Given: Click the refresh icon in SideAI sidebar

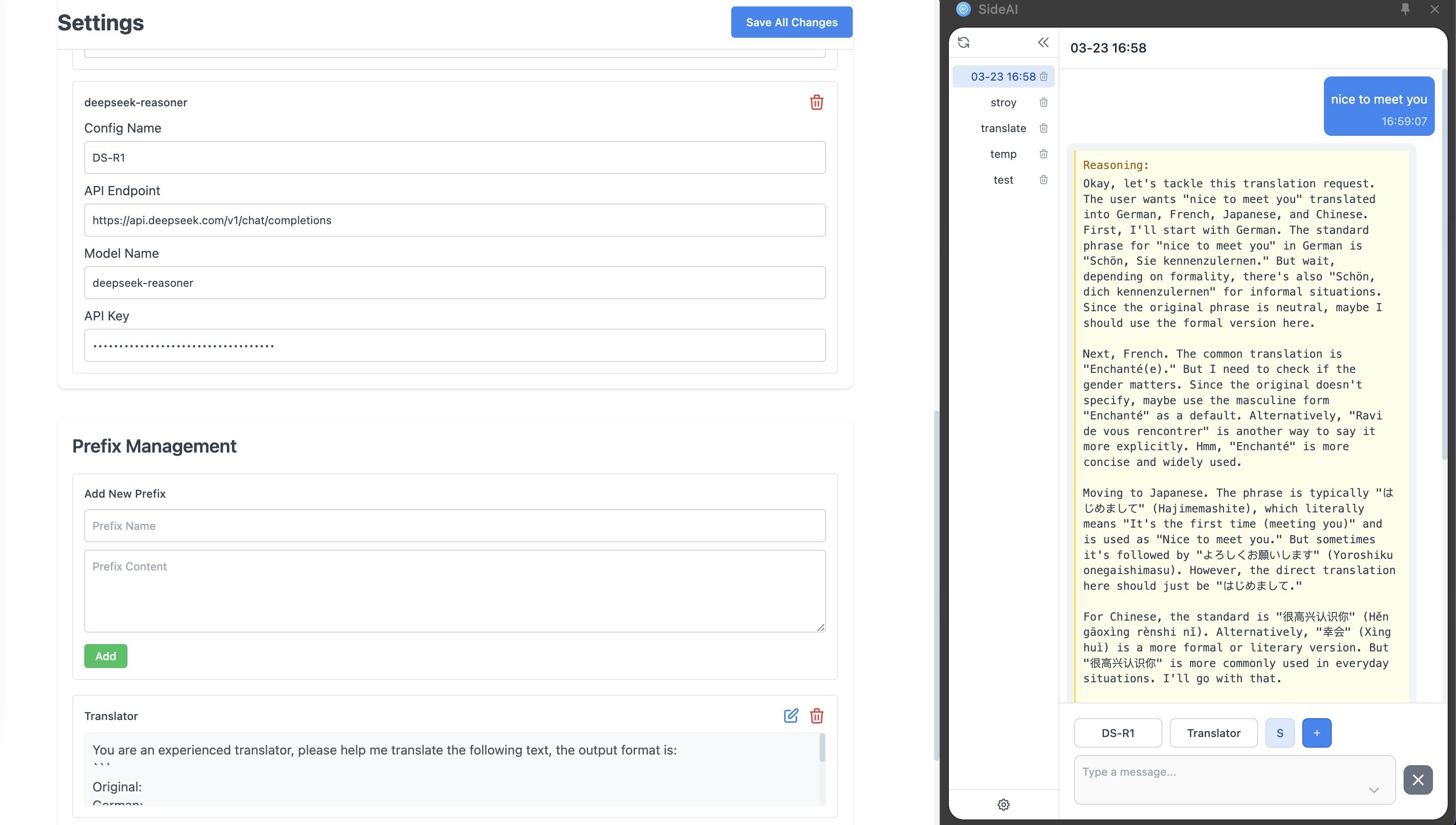Looking at the screenshot, I should click(963, 42).
